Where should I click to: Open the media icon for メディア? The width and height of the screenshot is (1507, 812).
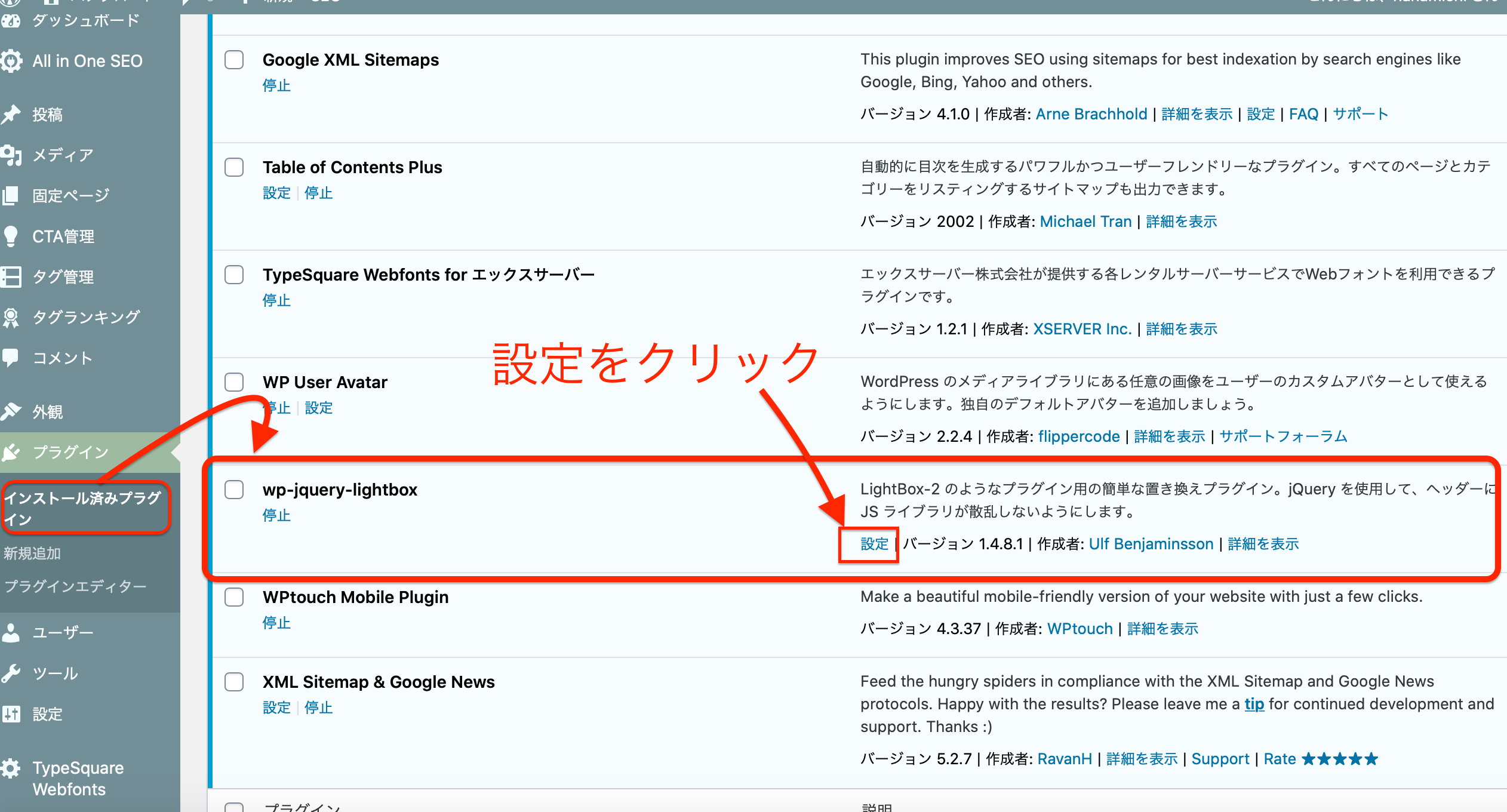click(x=11, y=155)
